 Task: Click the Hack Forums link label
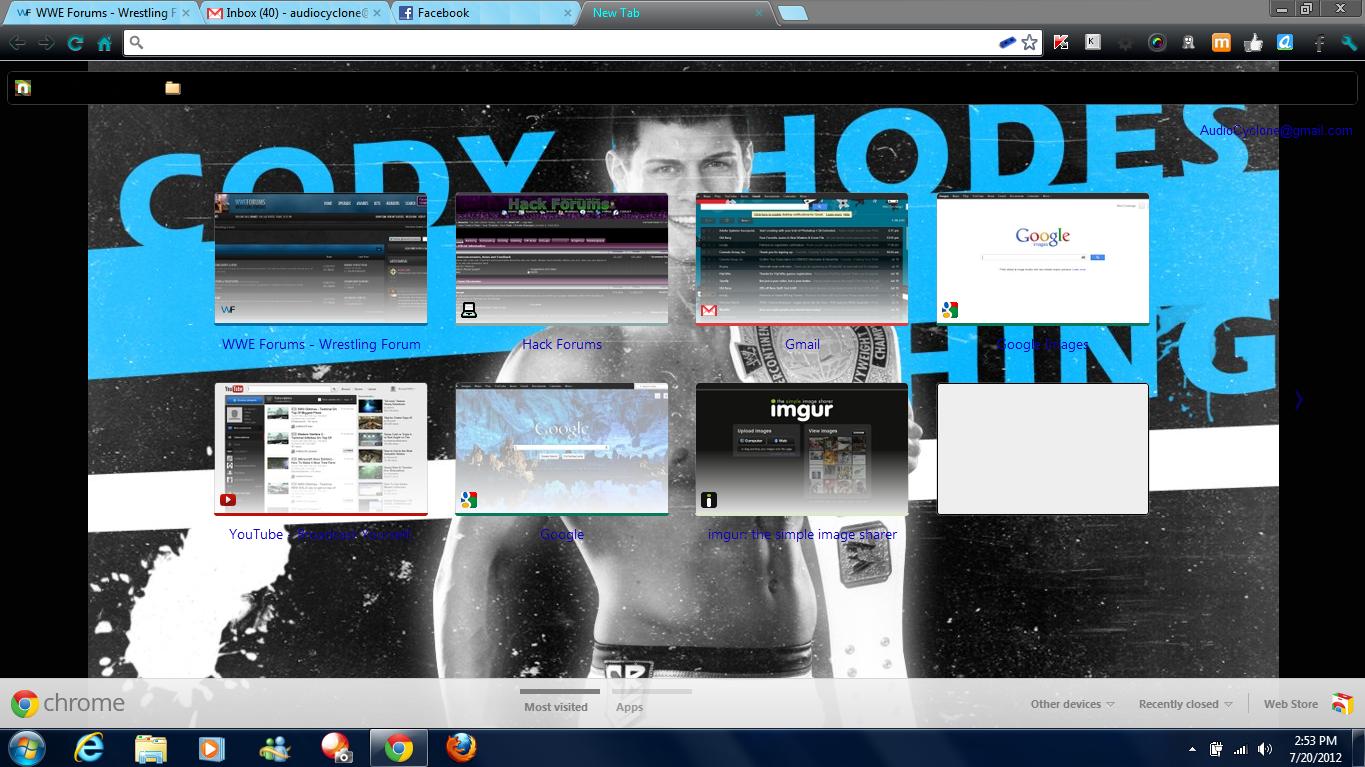pyautogui.click(x=562, y=344)
